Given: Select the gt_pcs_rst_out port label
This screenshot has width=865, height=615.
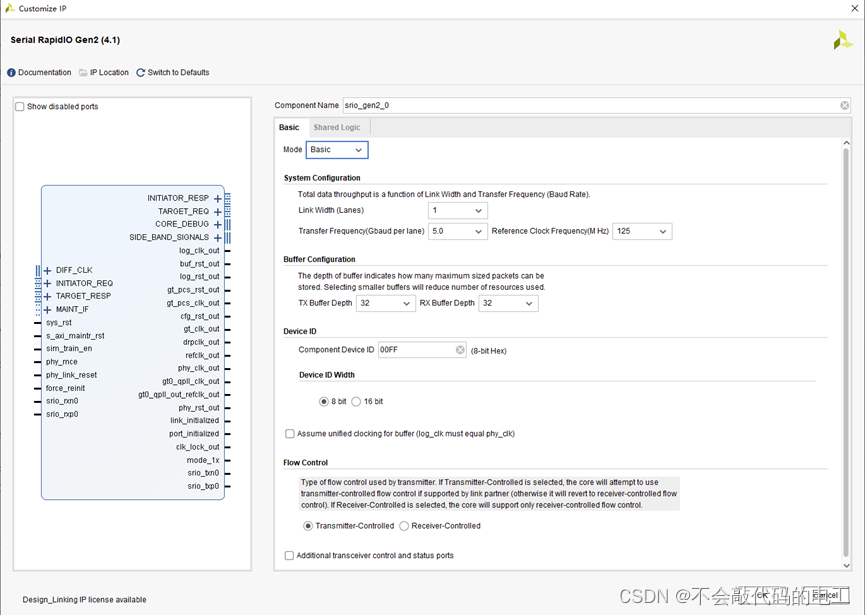Looking at the screenshot, I should coord(193,290).
